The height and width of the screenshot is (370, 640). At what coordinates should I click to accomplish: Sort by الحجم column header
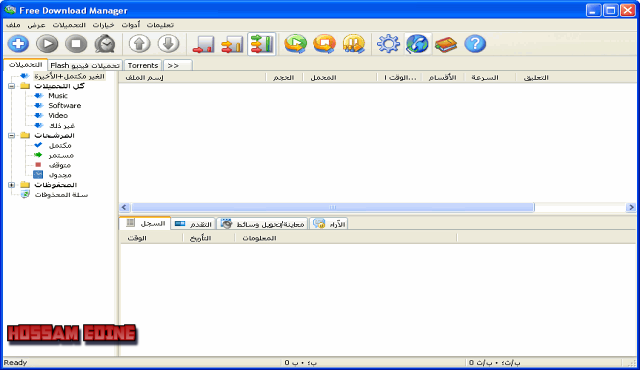coord(284,78)
